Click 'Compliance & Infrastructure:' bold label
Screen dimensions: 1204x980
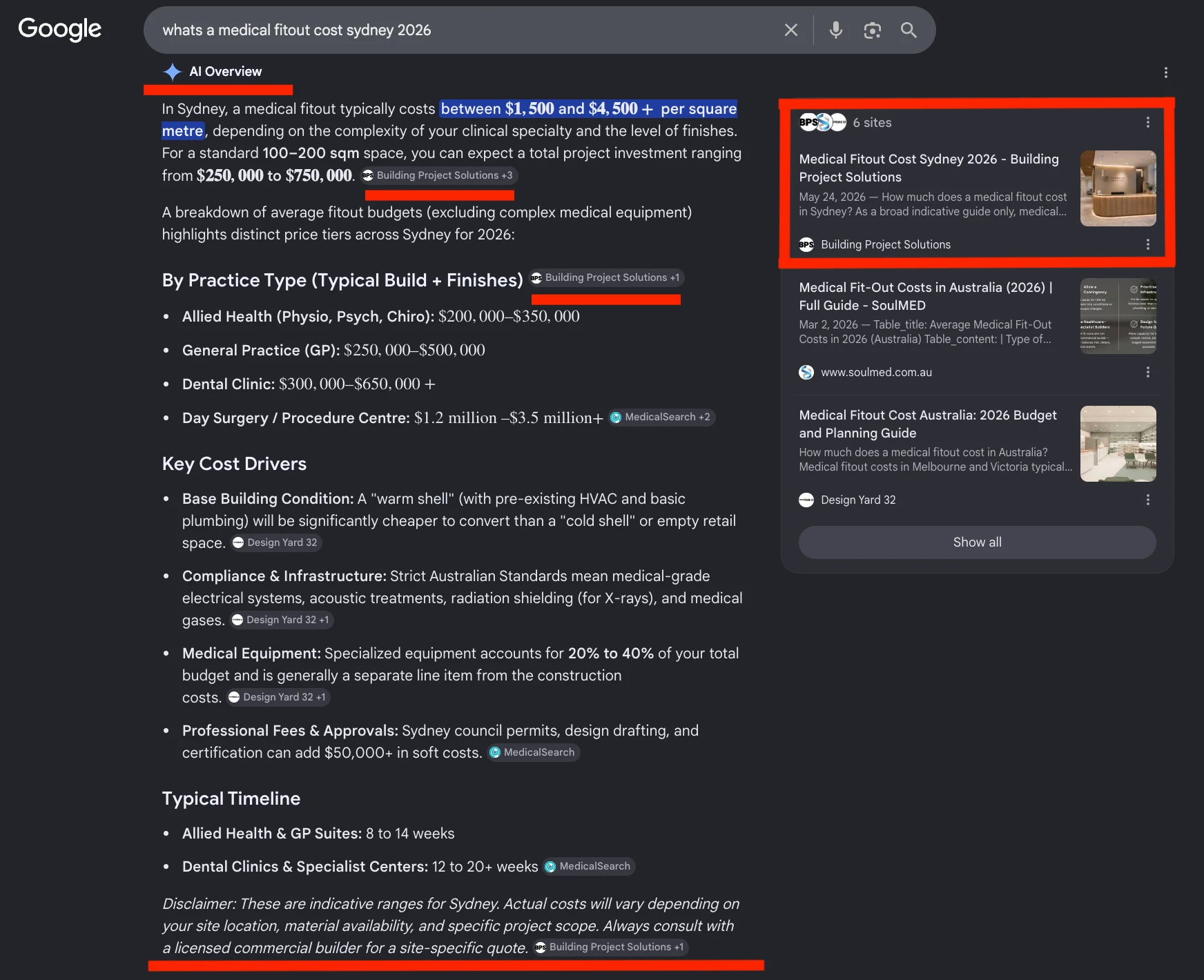coord(284,576)
